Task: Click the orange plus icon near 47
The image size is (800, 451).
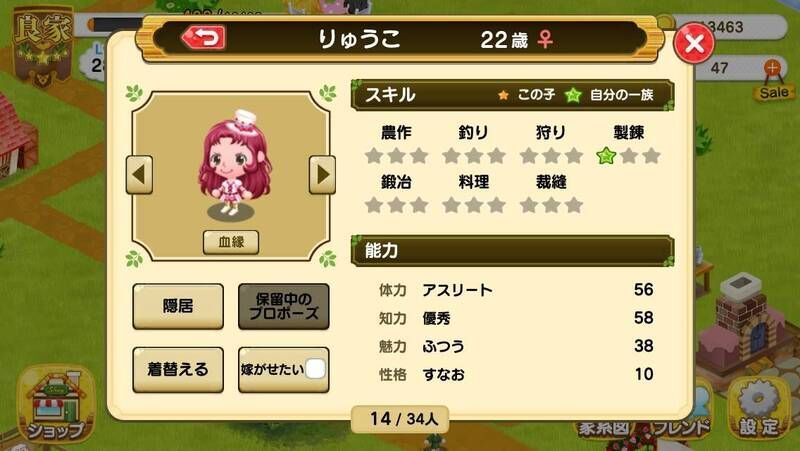Action: pyautogui.click(x=772, y=67)
